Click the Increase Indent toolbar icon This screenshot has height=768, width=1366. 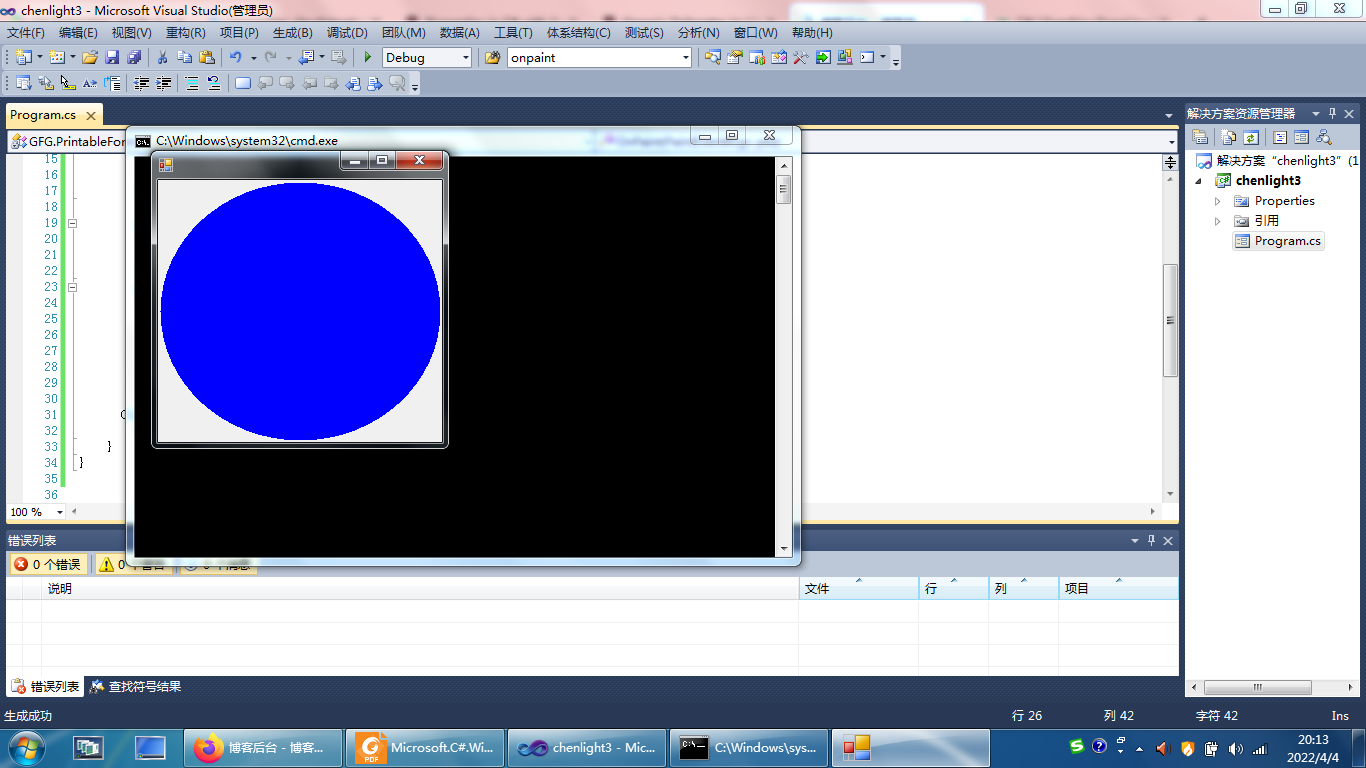click(164, 84)
